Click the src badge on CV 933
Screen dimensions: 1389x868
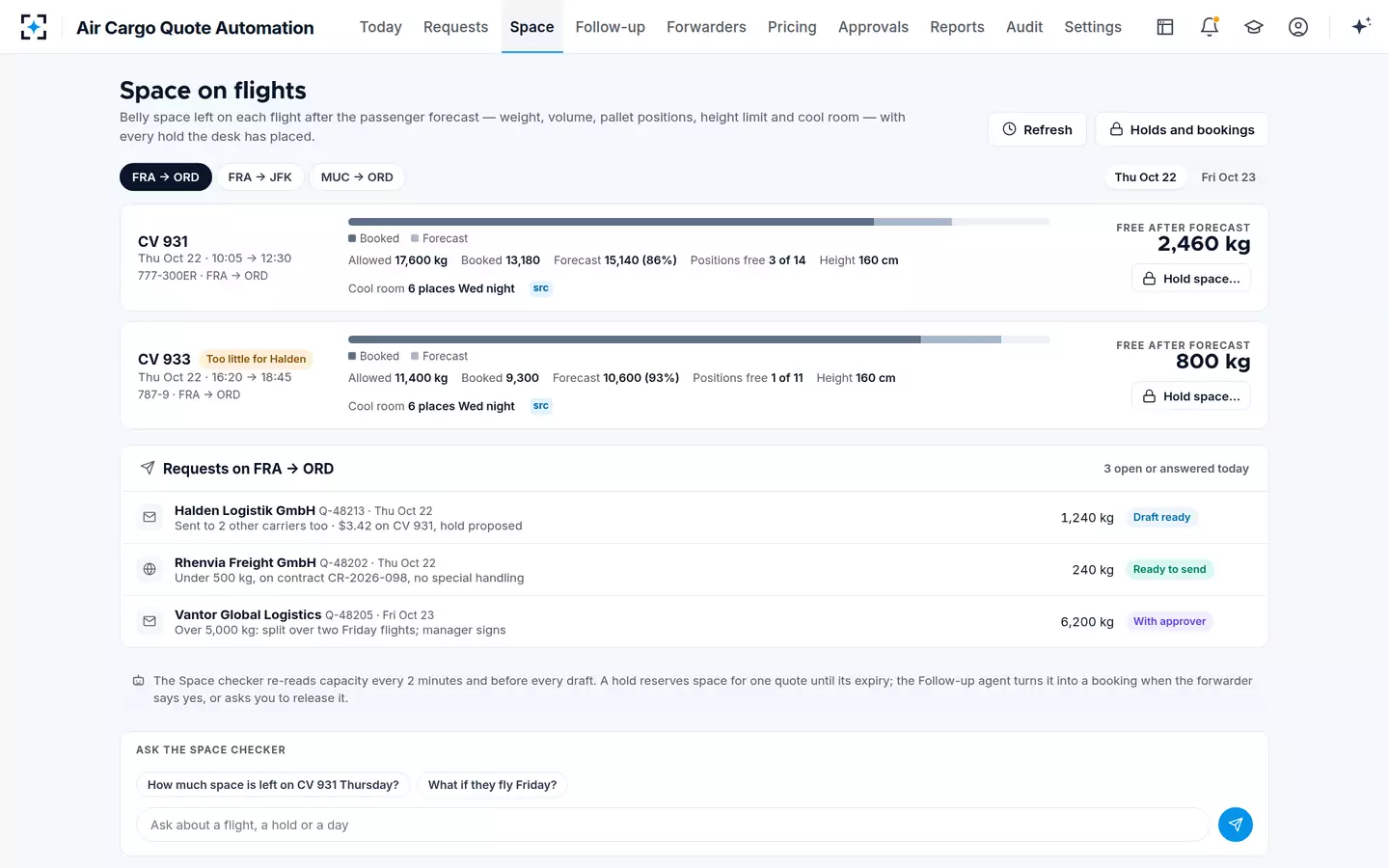click(x=541, y=406)
